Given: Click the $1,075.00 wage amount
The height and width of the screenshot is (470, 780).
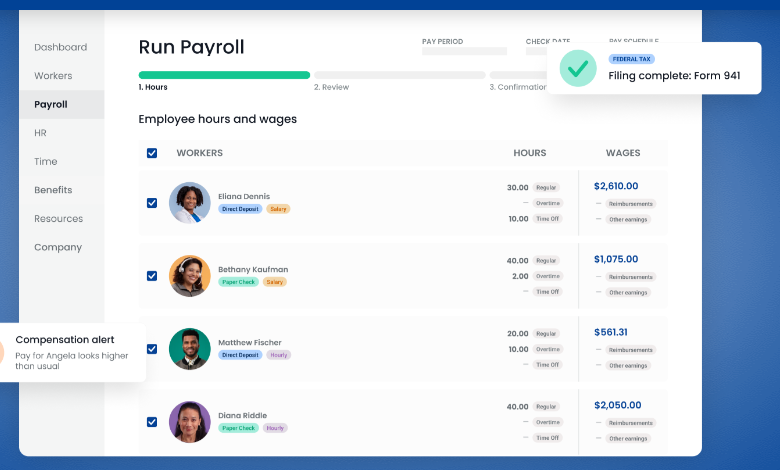Looking at the screenshot, I should pyautogui.click(x=616, y=259).
